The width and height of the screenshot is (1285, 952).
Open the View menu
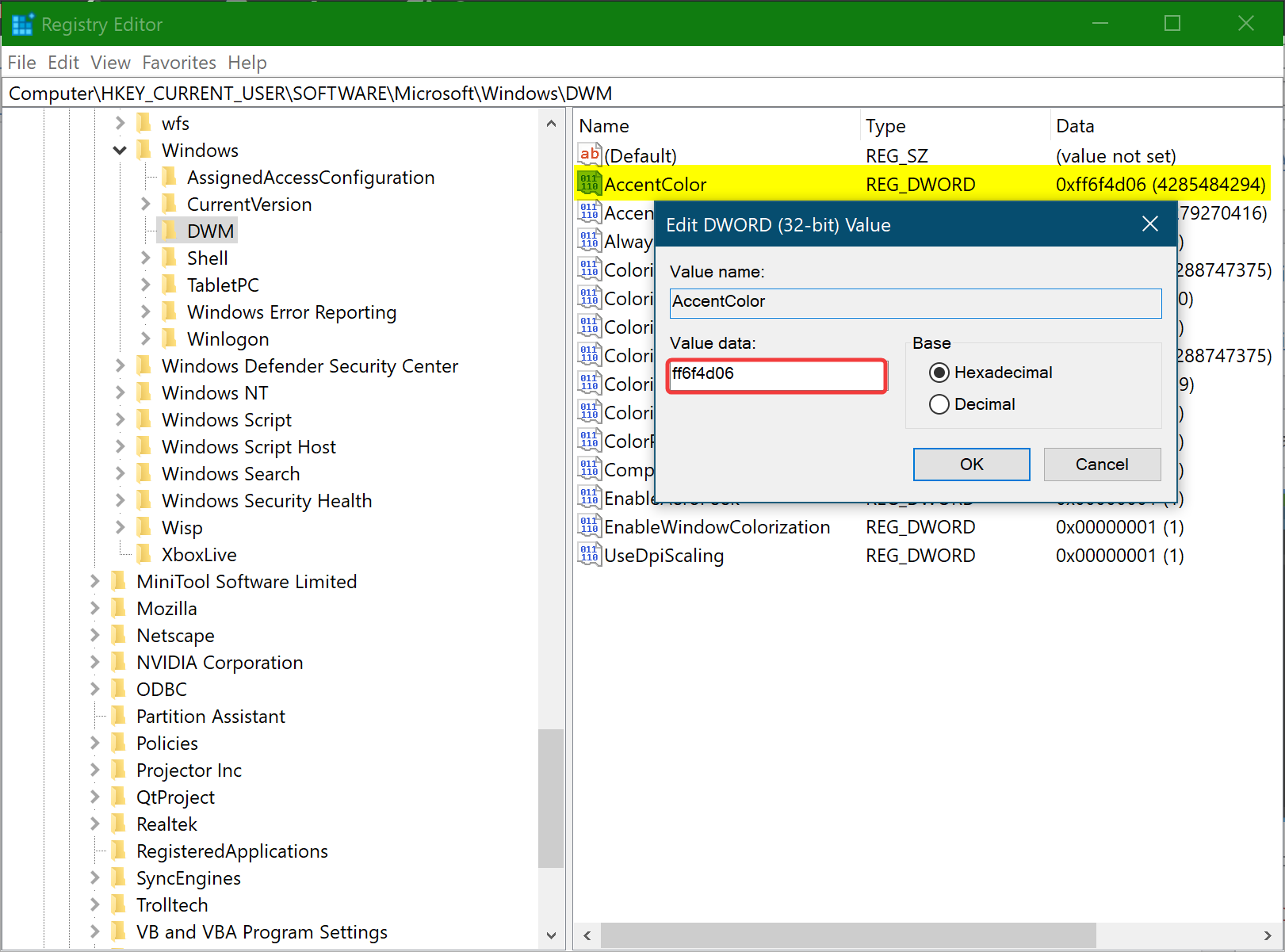click(x=110, y=63)
